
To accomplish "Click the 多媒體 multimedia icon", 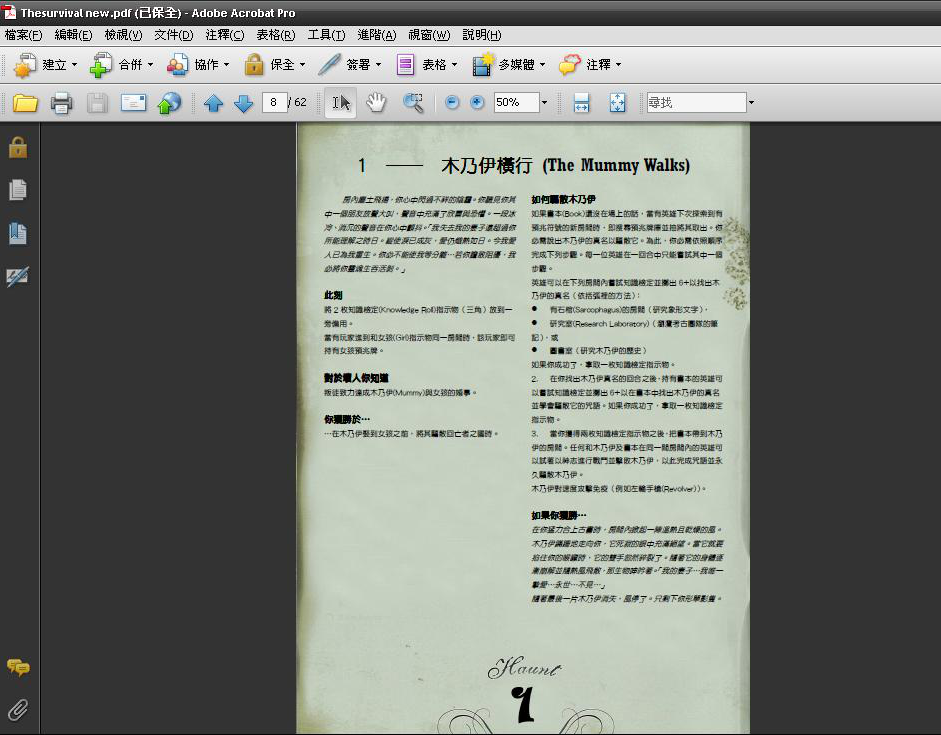I will [x=483, y=65].
